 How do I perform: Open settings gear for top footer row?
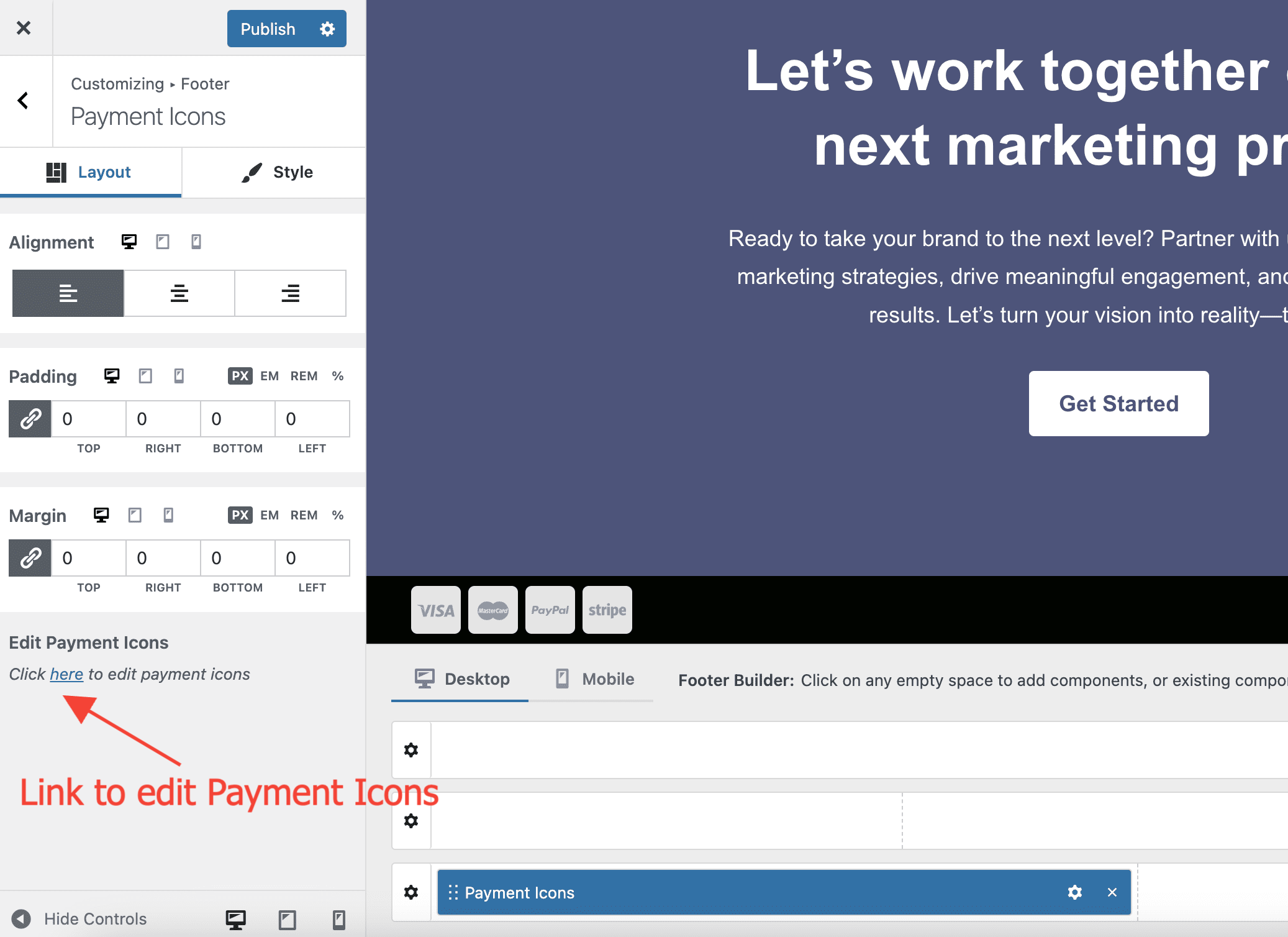point(411,750)
